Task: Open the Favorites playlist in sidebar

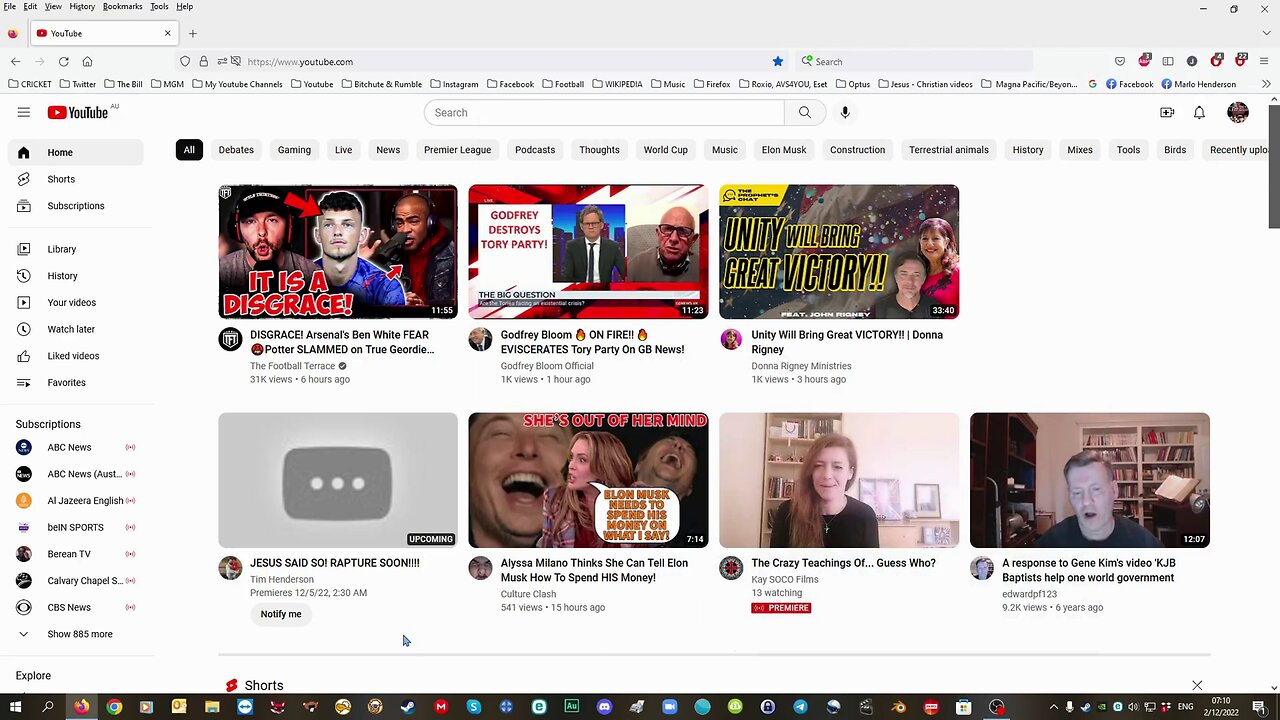Action: click(76, 383)
